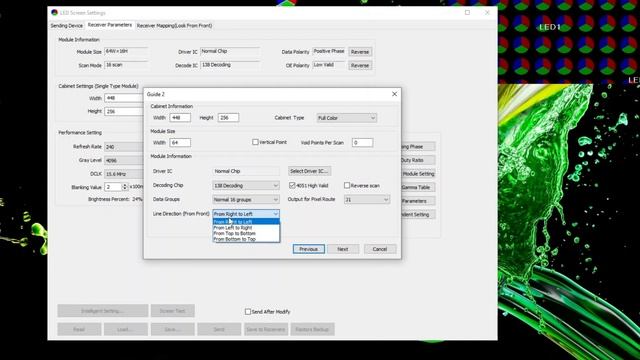Click the Select Driver IC button
Screen dimensions: 640x360
[x=309, y=171]
